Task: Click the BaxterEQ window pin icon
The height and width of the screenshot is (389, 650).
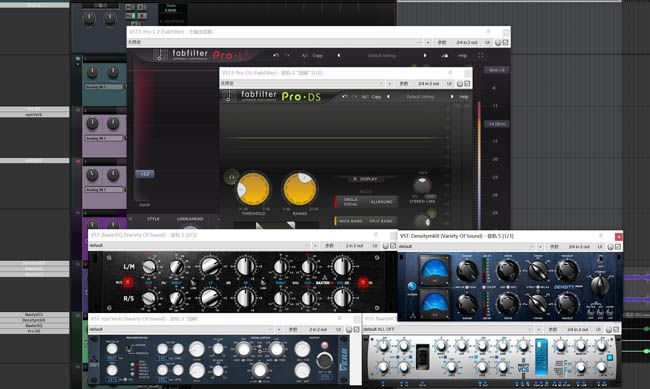Action: click(x=376, y=234)
